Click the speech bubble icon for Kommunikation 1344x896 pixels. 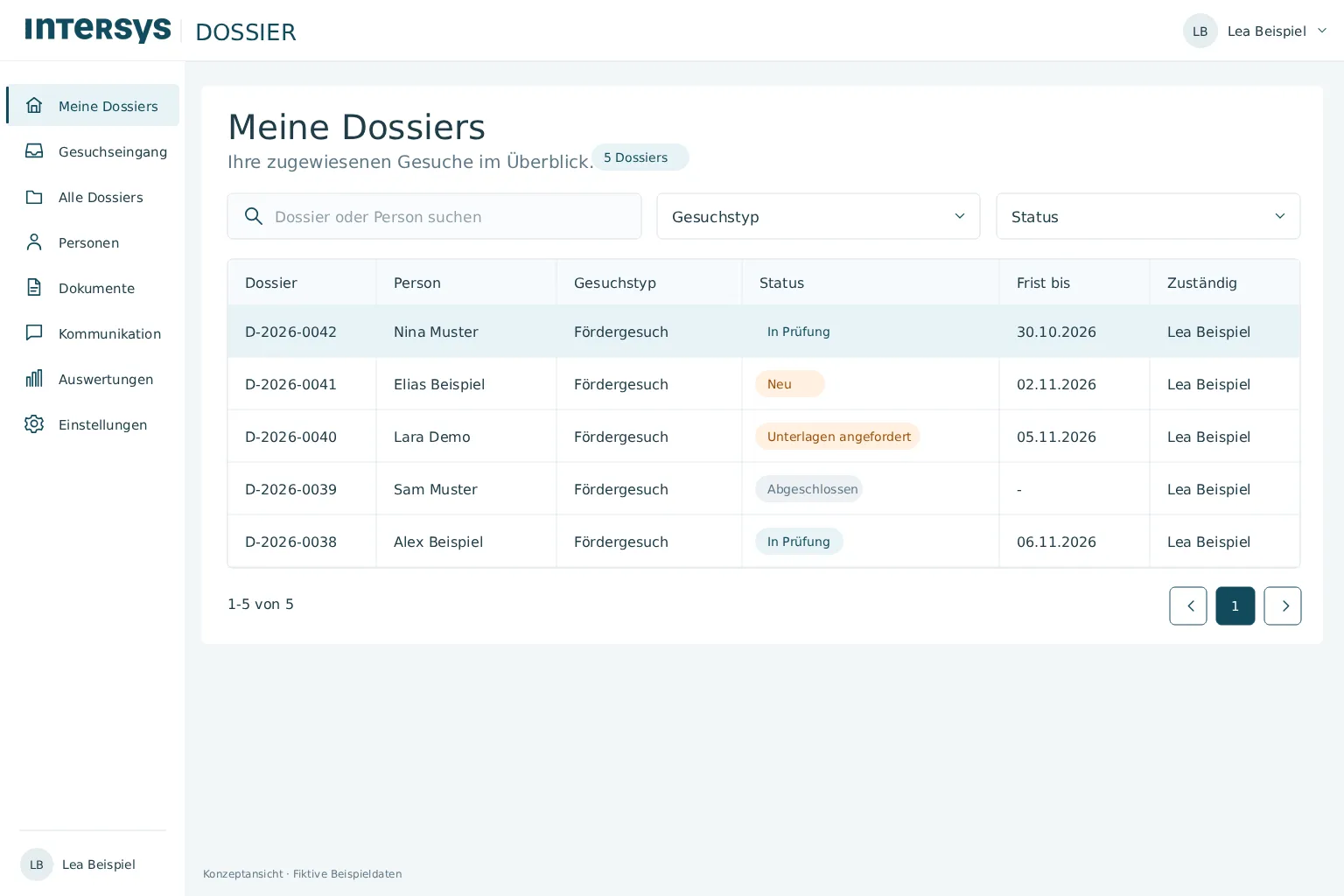click(x=34, y=333)
